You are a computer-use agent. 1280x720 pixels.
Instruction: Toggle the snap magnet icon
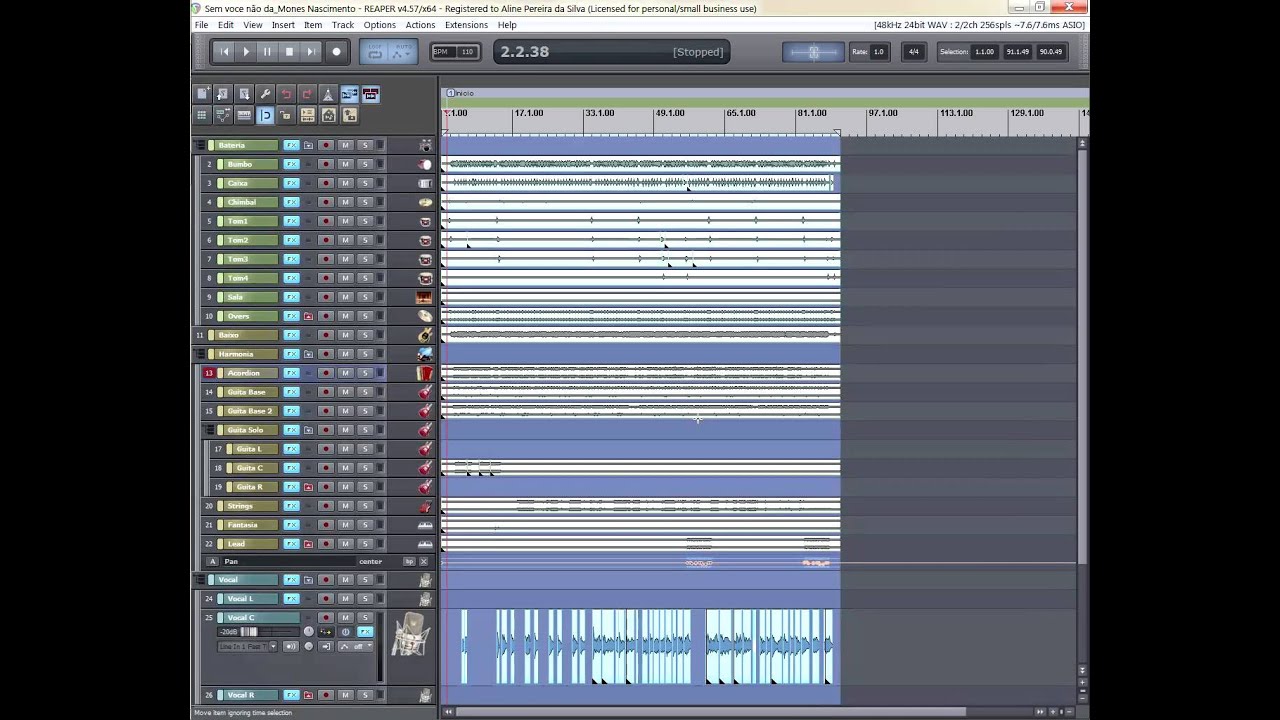pyautogui.click(x=265, y=115)
